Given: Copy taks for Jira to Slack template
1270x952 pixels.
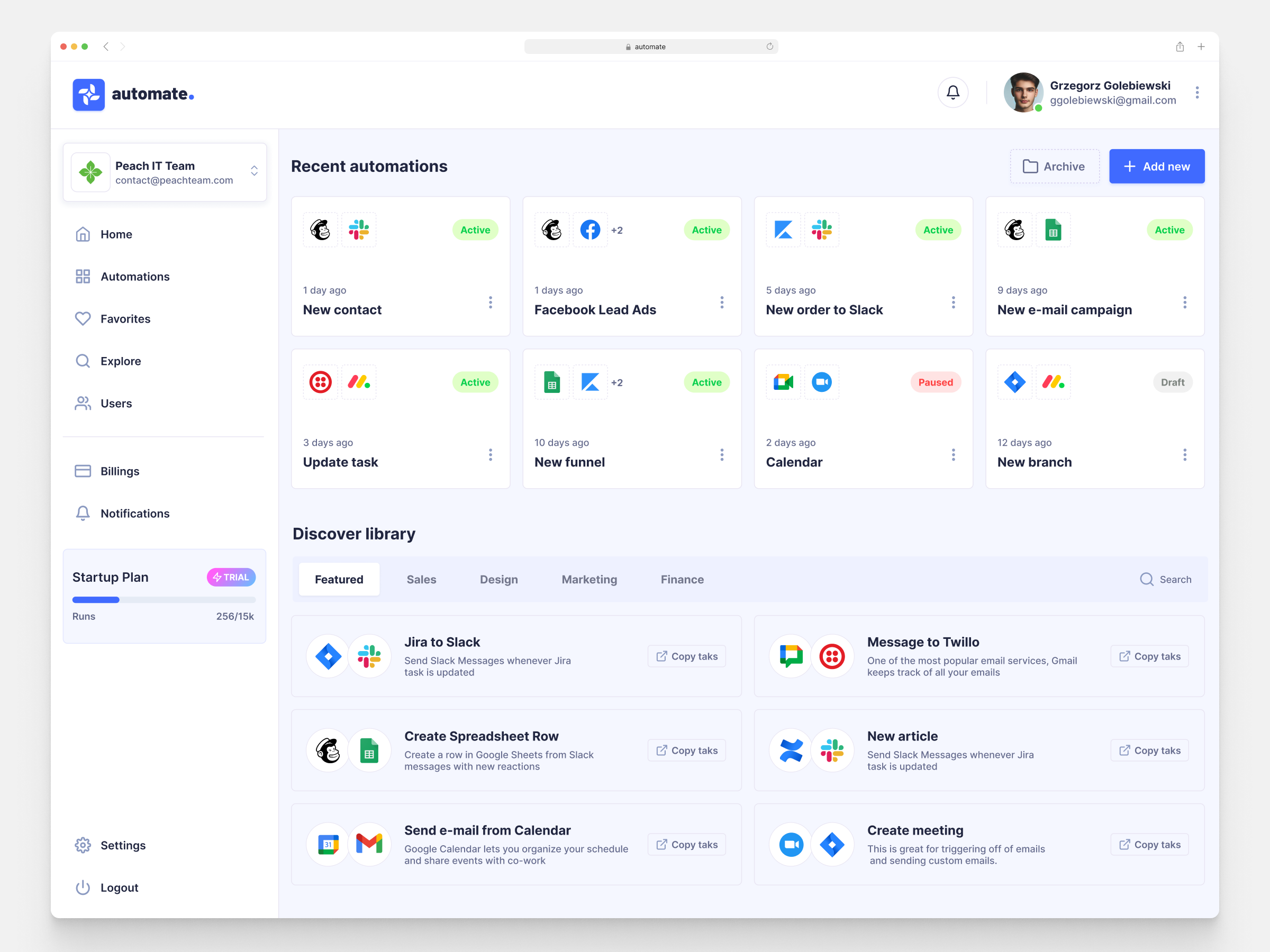Looking at the screenshot, I should pyautogui.click(x=686, y=656).
